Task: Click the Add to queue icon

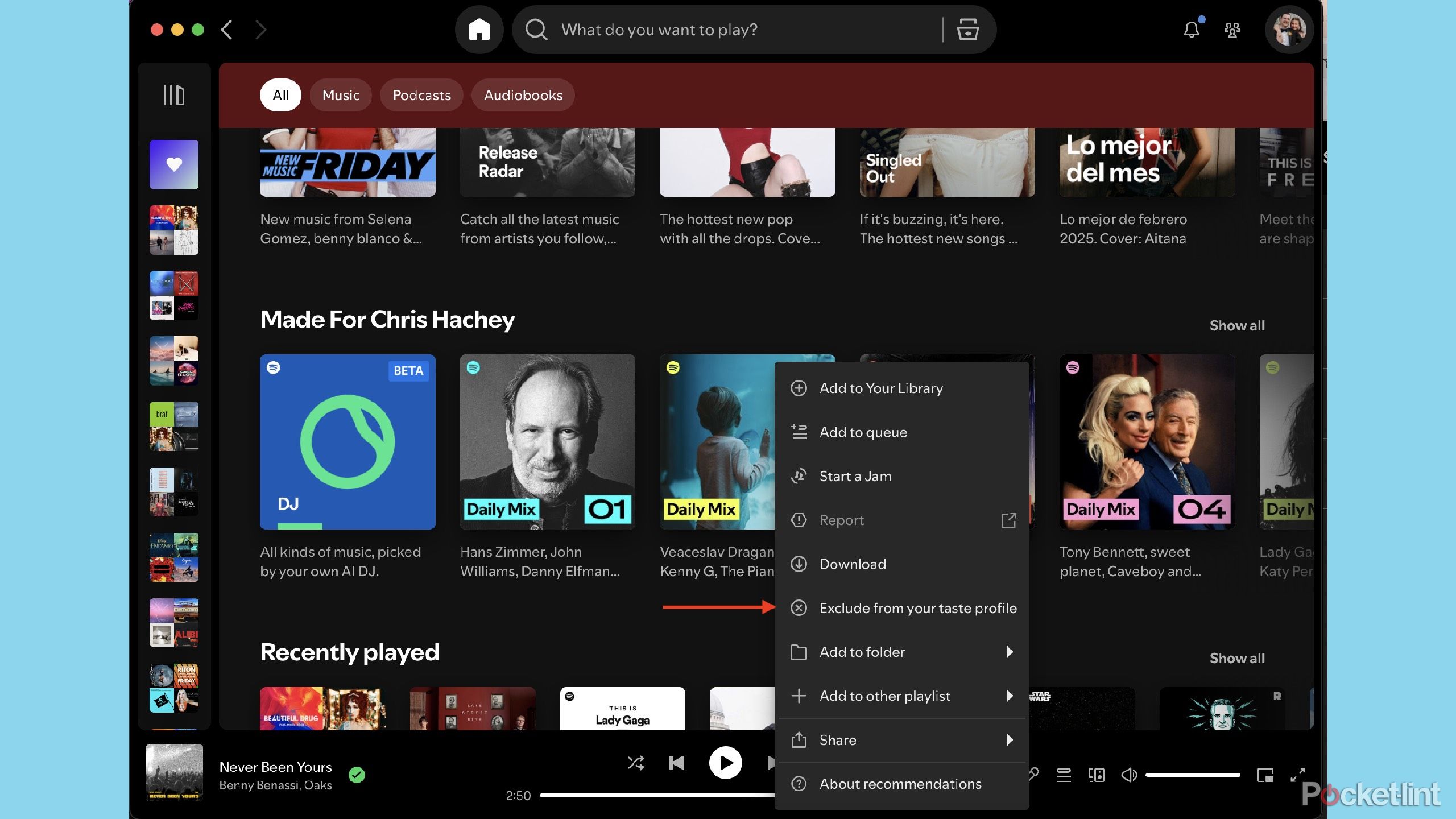Action: 799,432
